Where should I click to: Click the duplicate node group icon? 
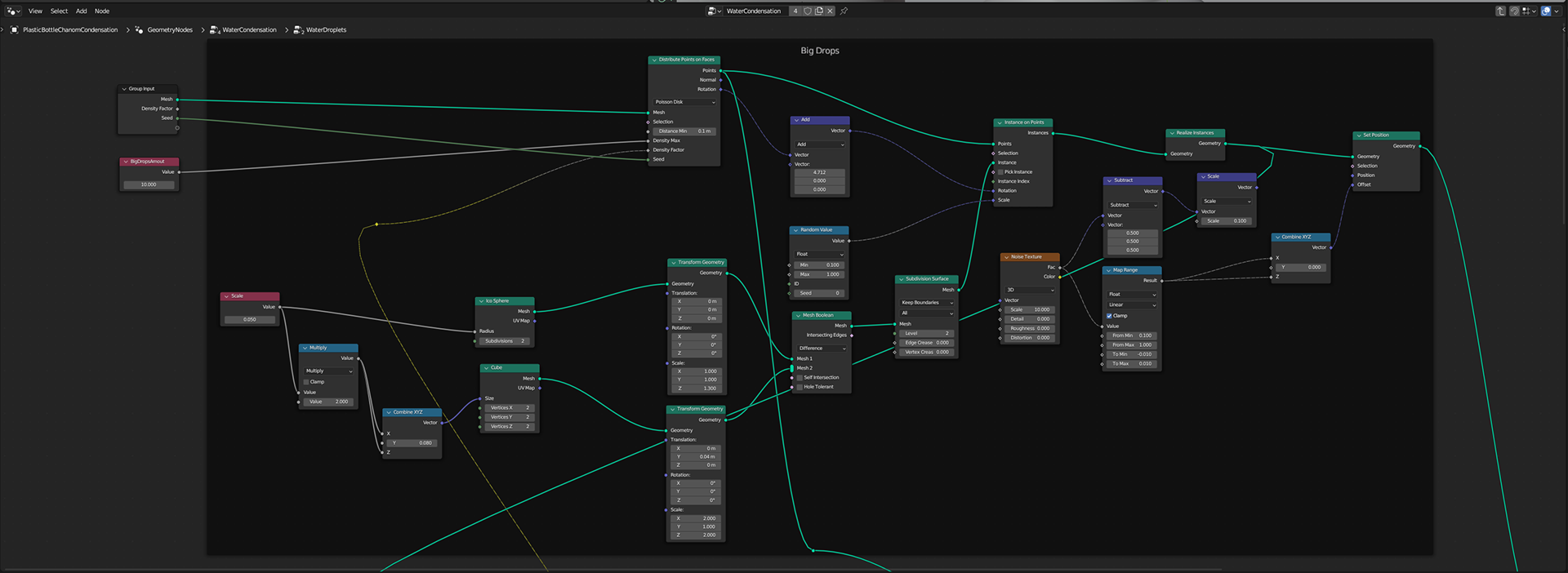tap(819, 11)
